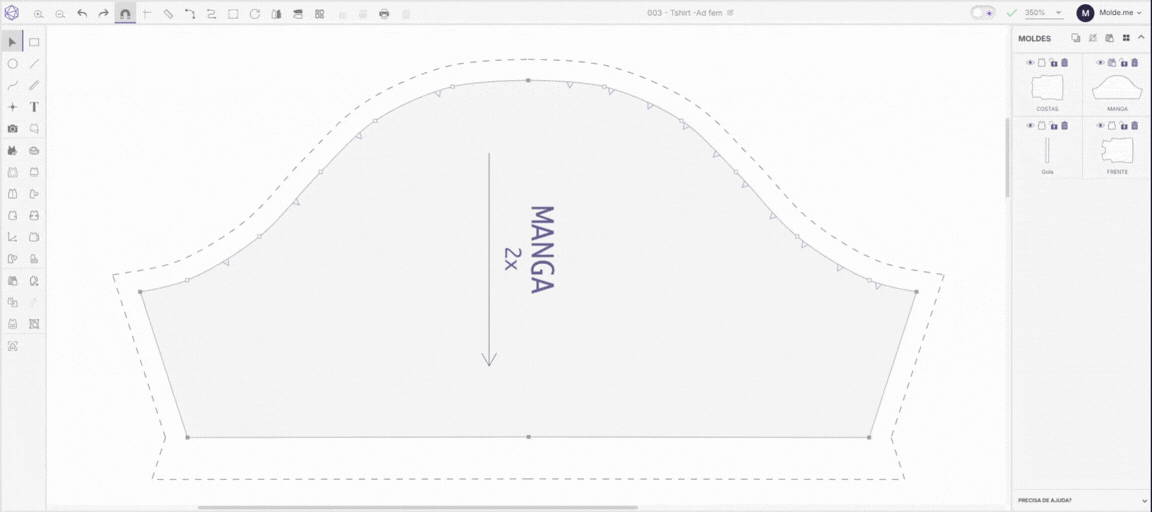
Task: Edit the project title 003 - Tshirt -Ad fem
Action: point(685,13)
